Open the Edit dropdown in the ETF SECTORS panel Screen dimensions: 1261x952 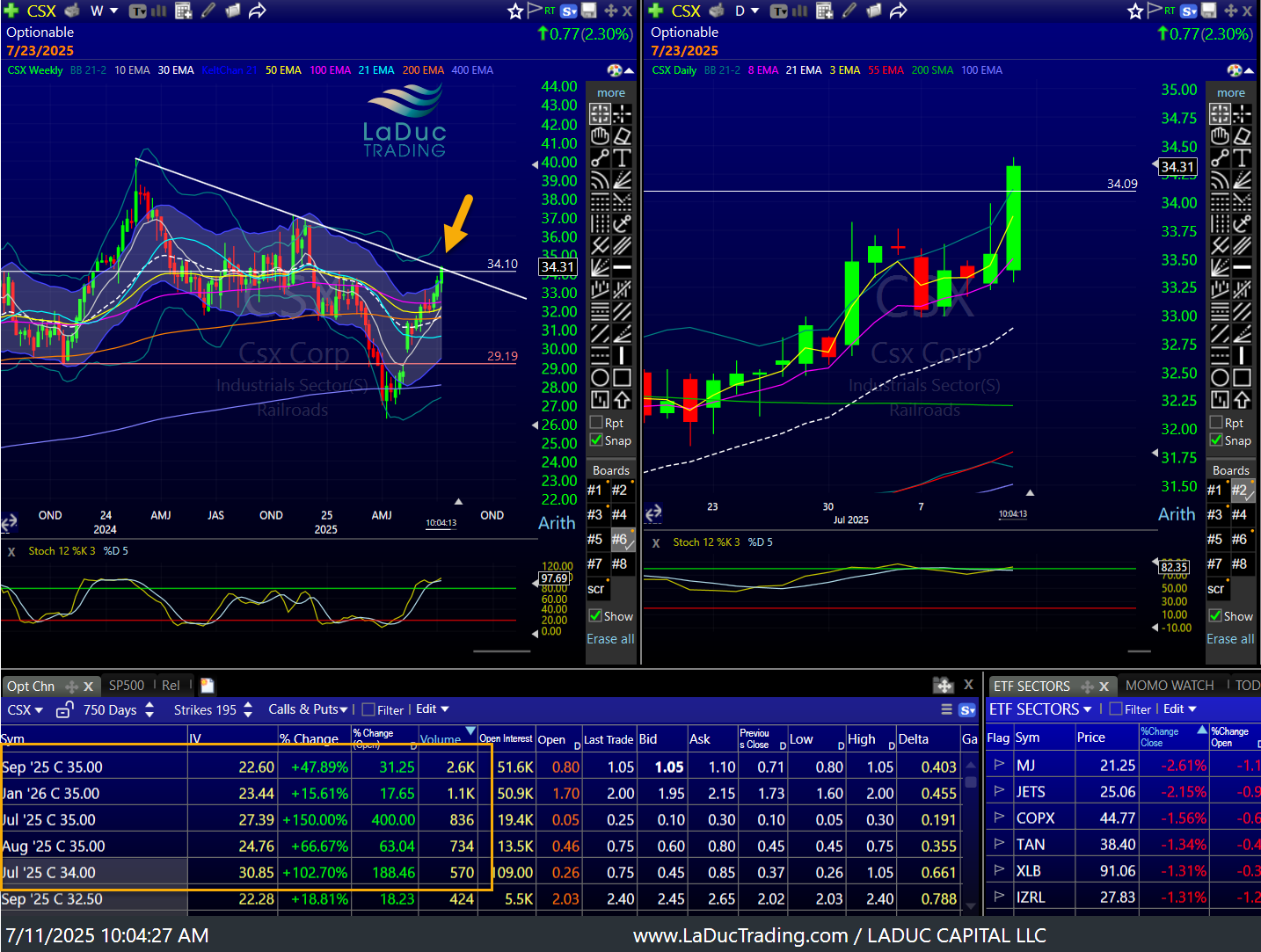tap(1180, 709)
